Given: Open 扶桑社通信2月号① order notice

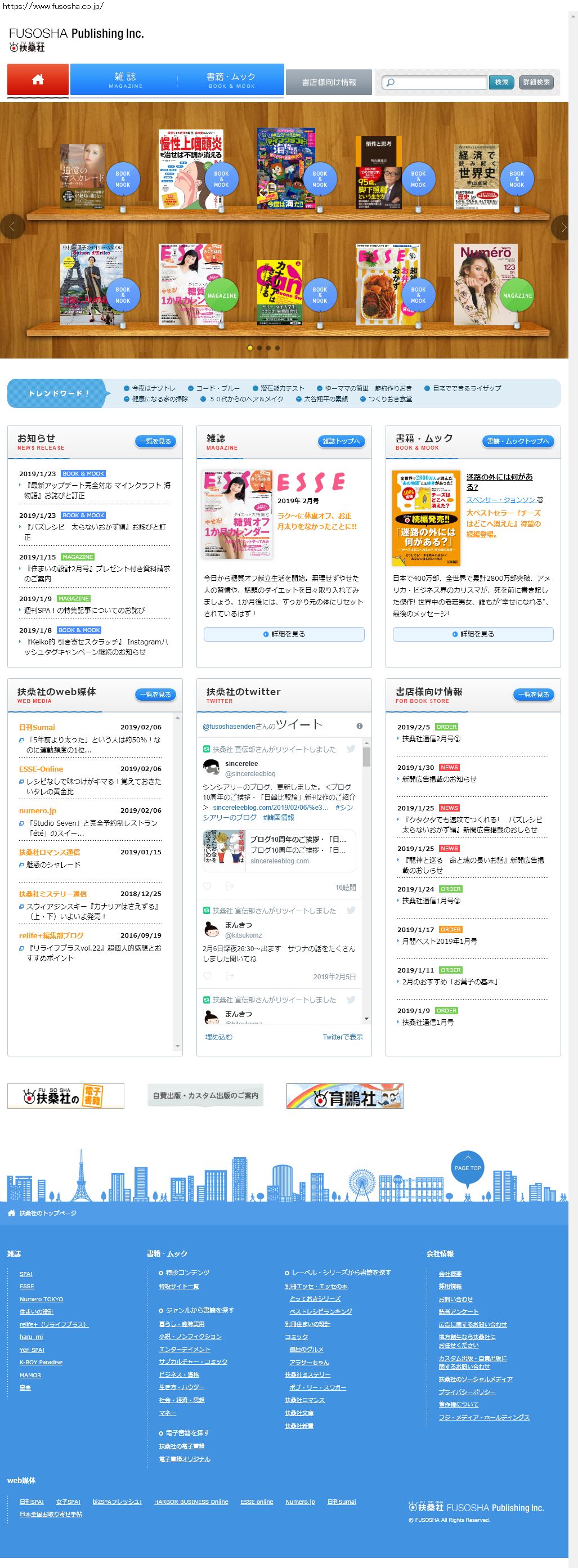Looking at the screenshot, I should coord(431,739).
